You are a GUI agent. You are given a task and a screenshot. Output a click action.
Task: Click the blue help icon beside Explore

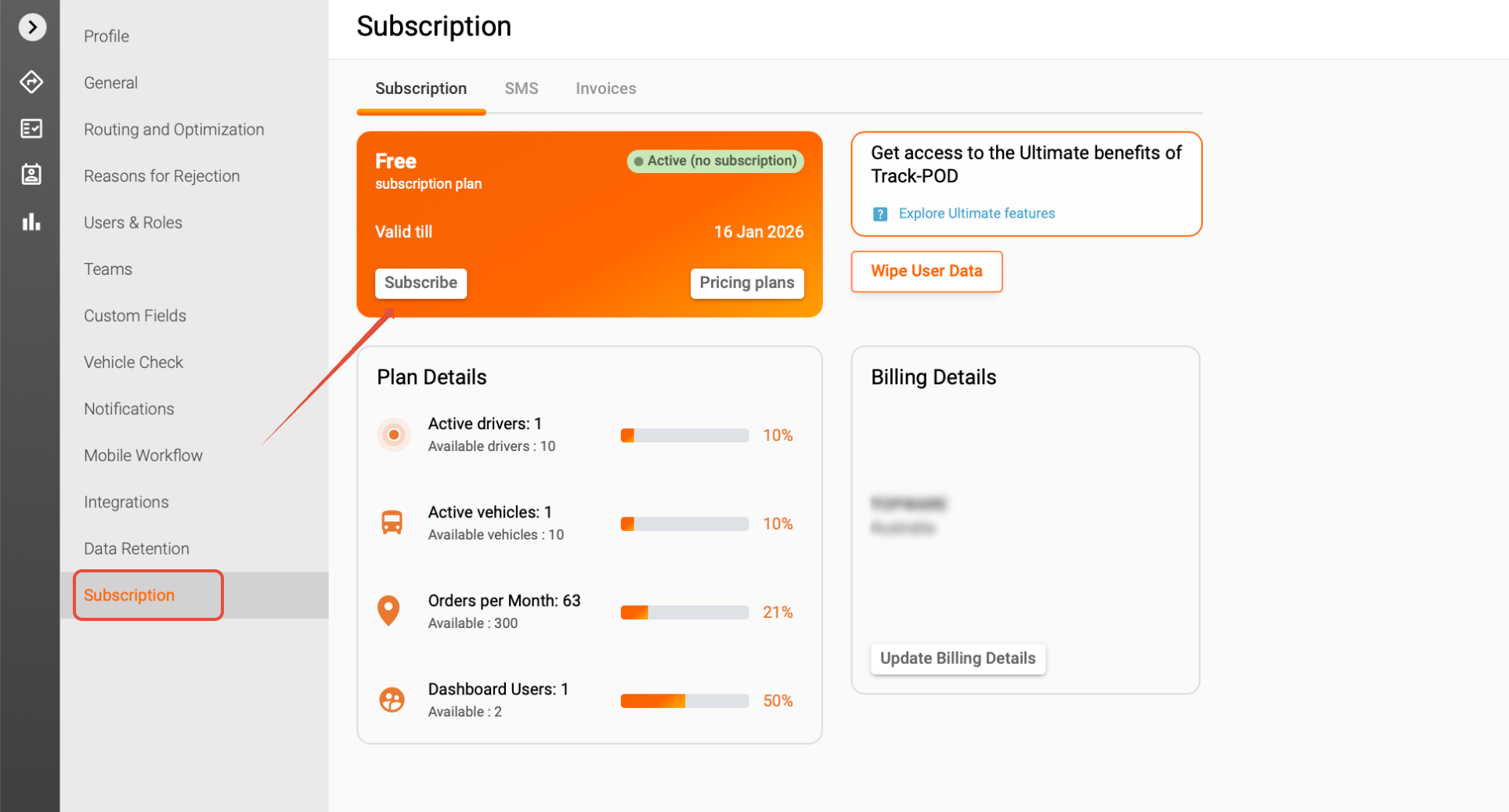(880, 214)
